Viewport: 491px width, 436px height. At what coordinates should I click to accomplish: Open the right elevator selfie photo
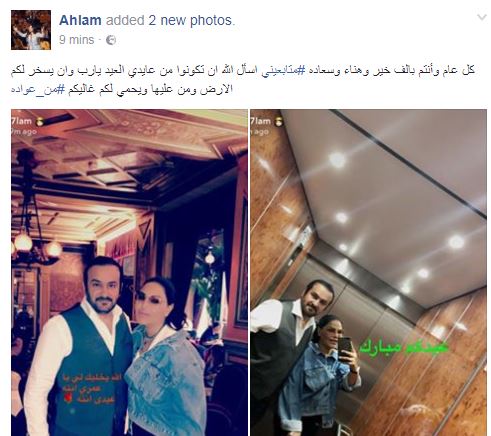368,272
